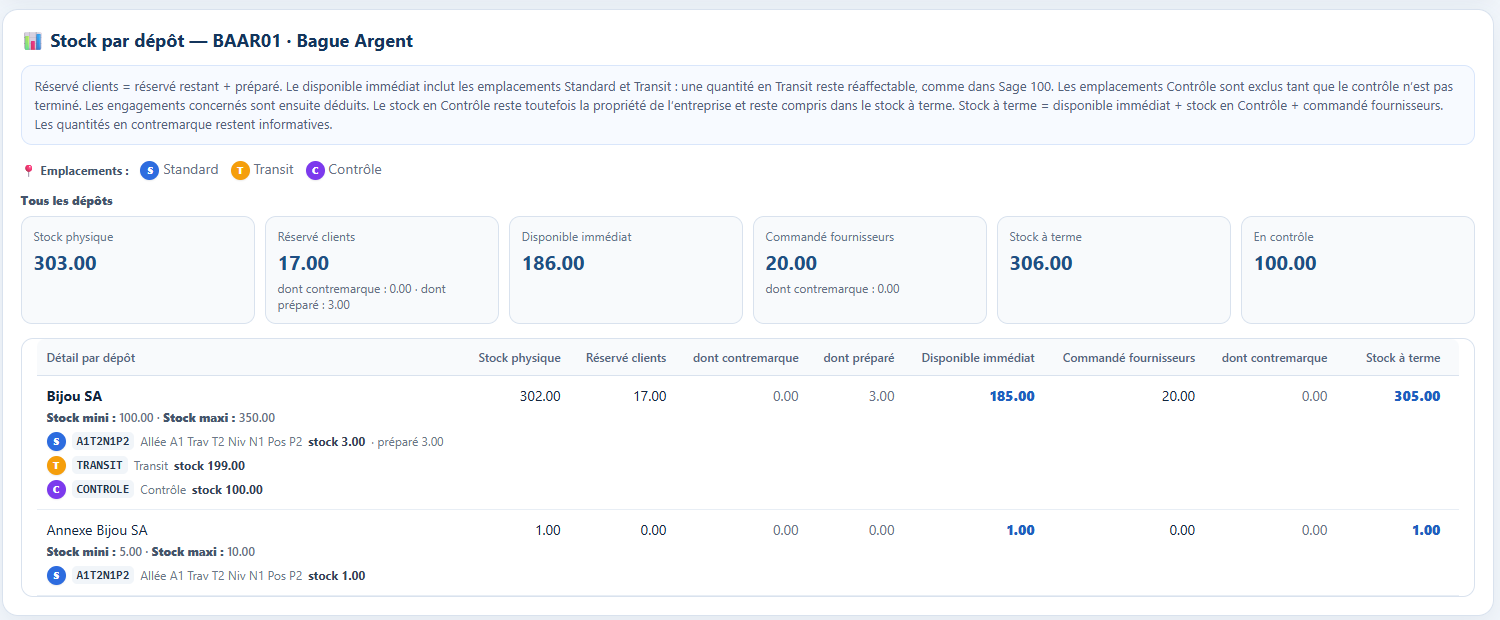
Task: Click the Réservé clients column header
Action: (626, 358)
